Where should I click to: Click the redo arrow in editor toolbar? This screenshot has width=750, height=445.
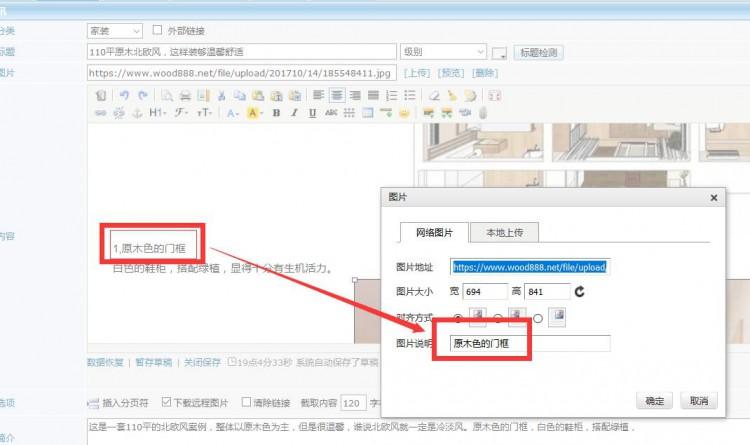tap(142, 95)
